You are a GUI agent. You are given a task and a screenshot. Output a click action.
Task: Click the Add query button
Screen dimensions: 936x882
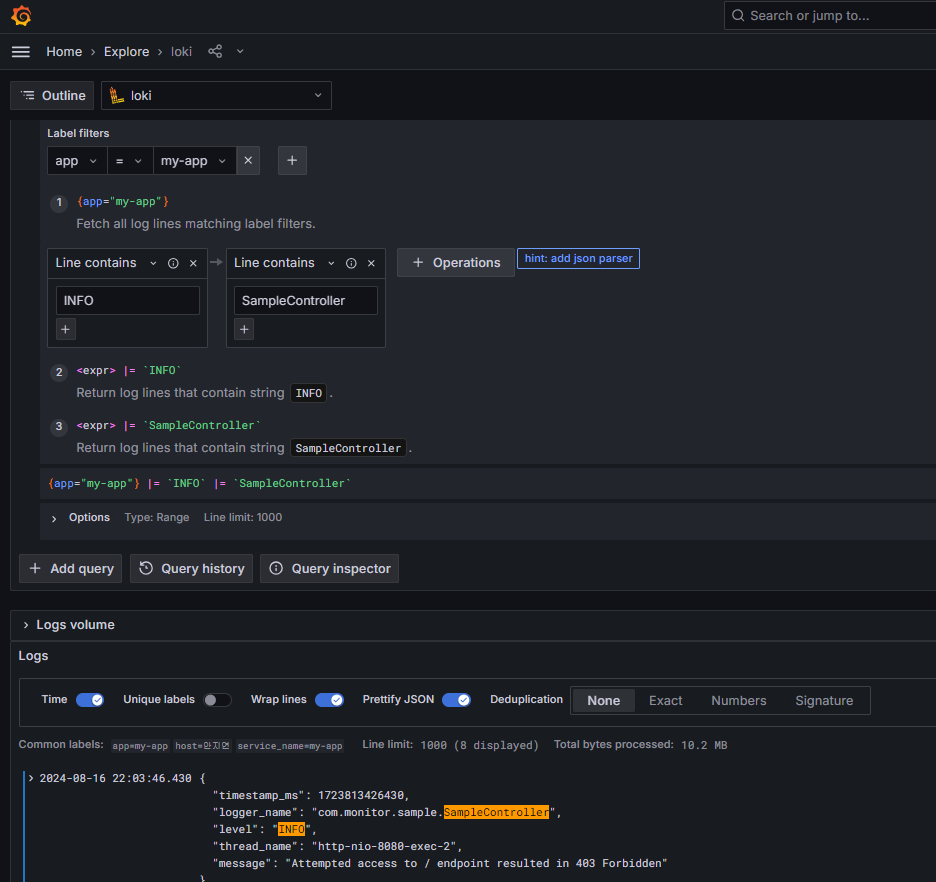(70, 569)
